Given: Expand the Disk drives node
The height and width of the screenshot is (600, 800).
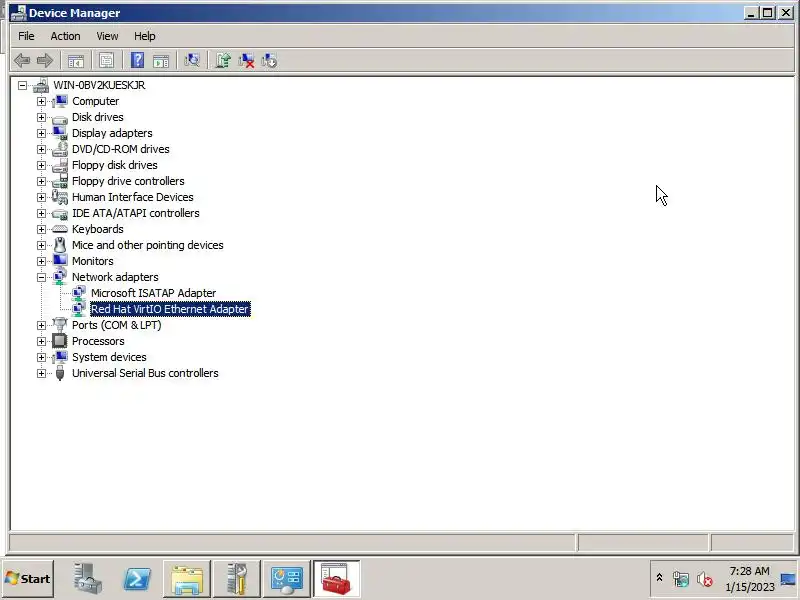Looking at the screenshot, I should (41, 117).
